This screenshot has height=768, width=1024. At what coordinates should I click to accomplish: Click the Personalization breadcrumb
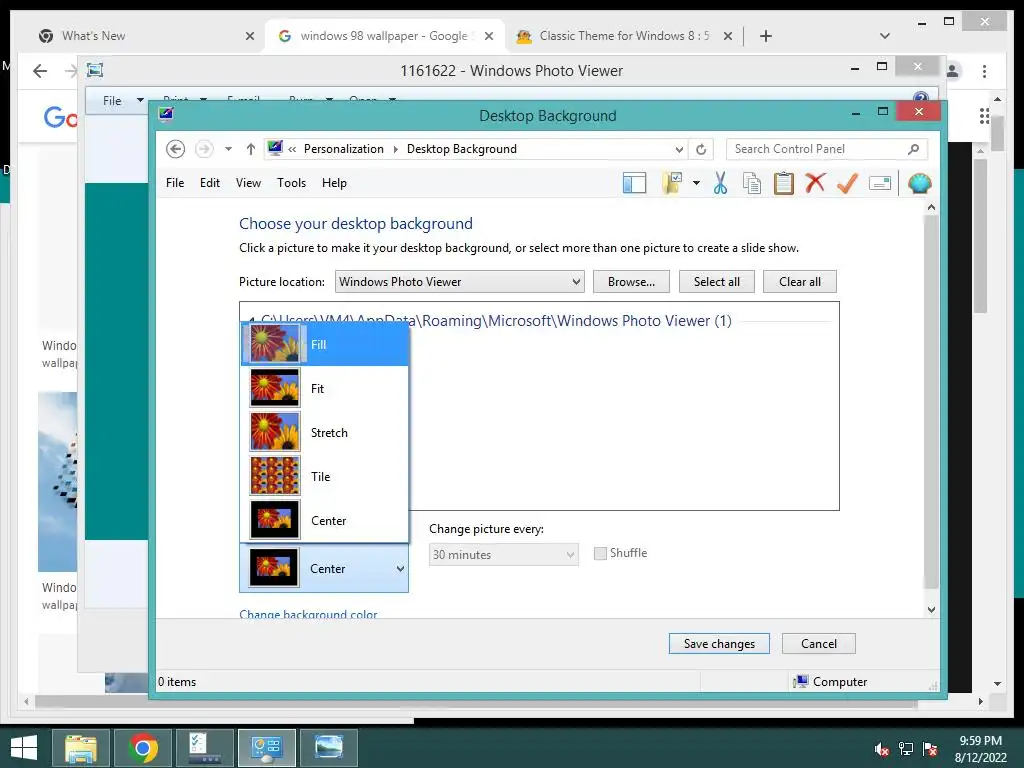[x=344, y=149]
